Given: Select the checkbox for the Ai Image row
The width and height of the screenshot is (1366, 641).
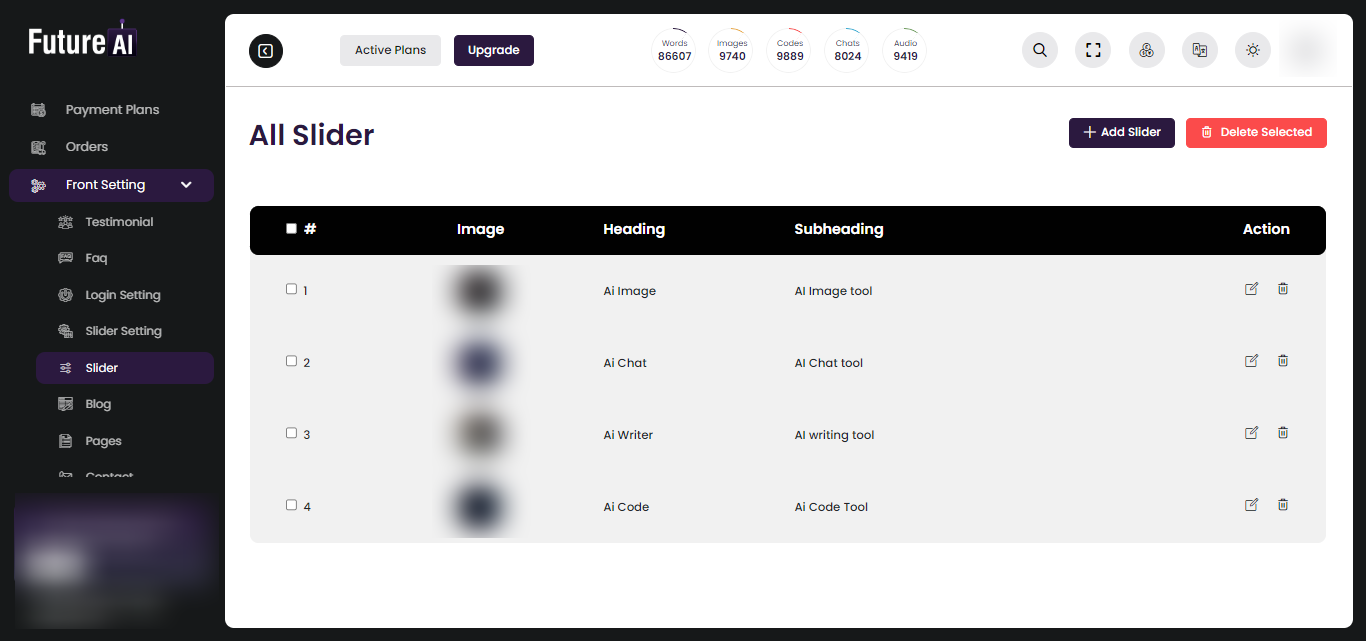Looking at the screenshot, I should point(291,288).
